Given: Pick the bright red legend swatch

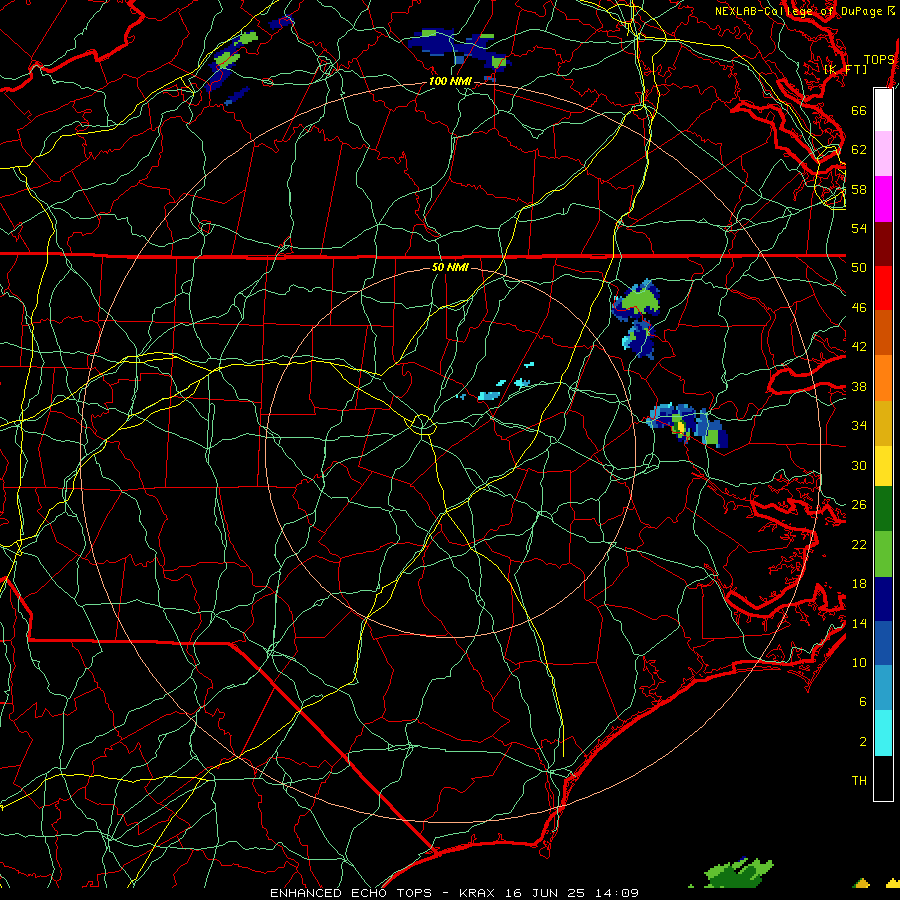Looking at the screenshot, I should [883, 288].
